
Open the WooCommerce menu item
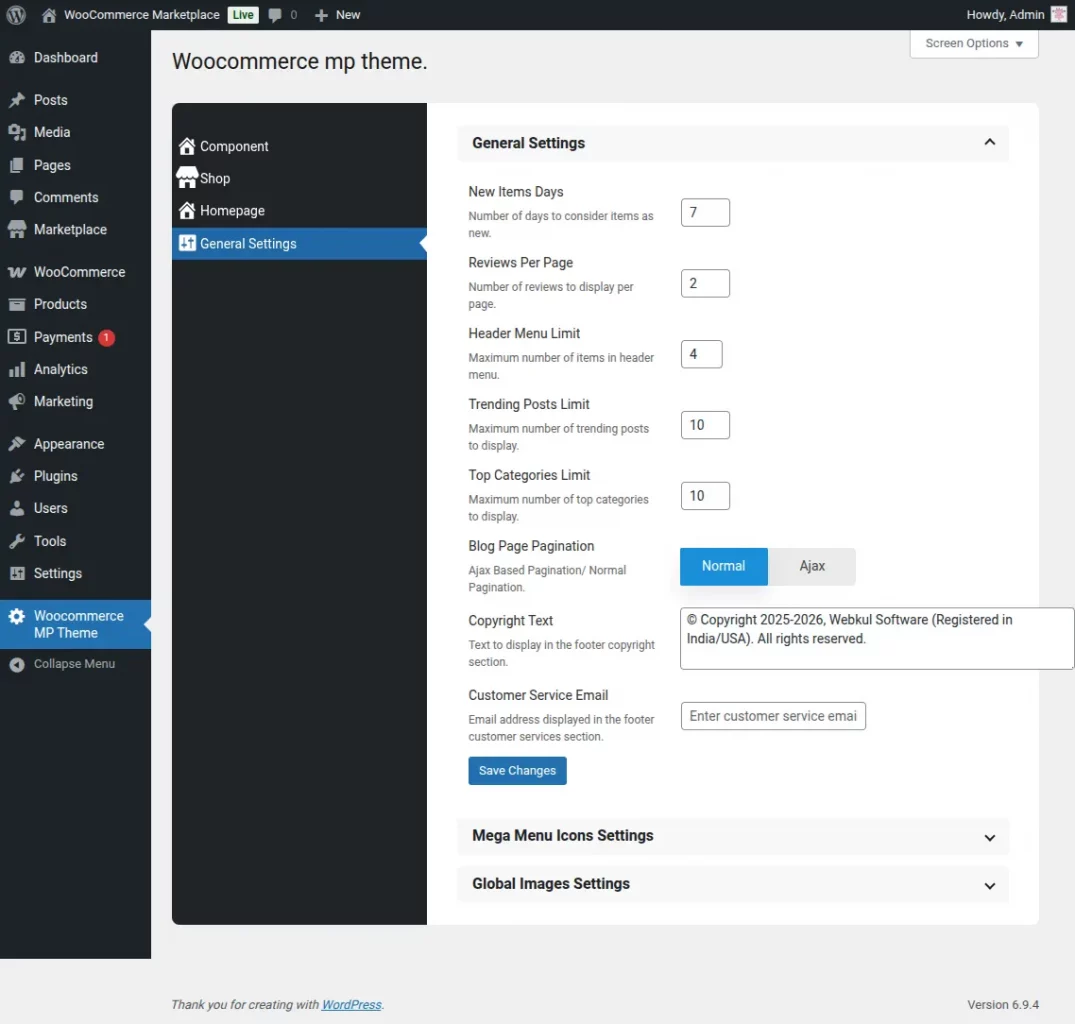click(75, 272)
